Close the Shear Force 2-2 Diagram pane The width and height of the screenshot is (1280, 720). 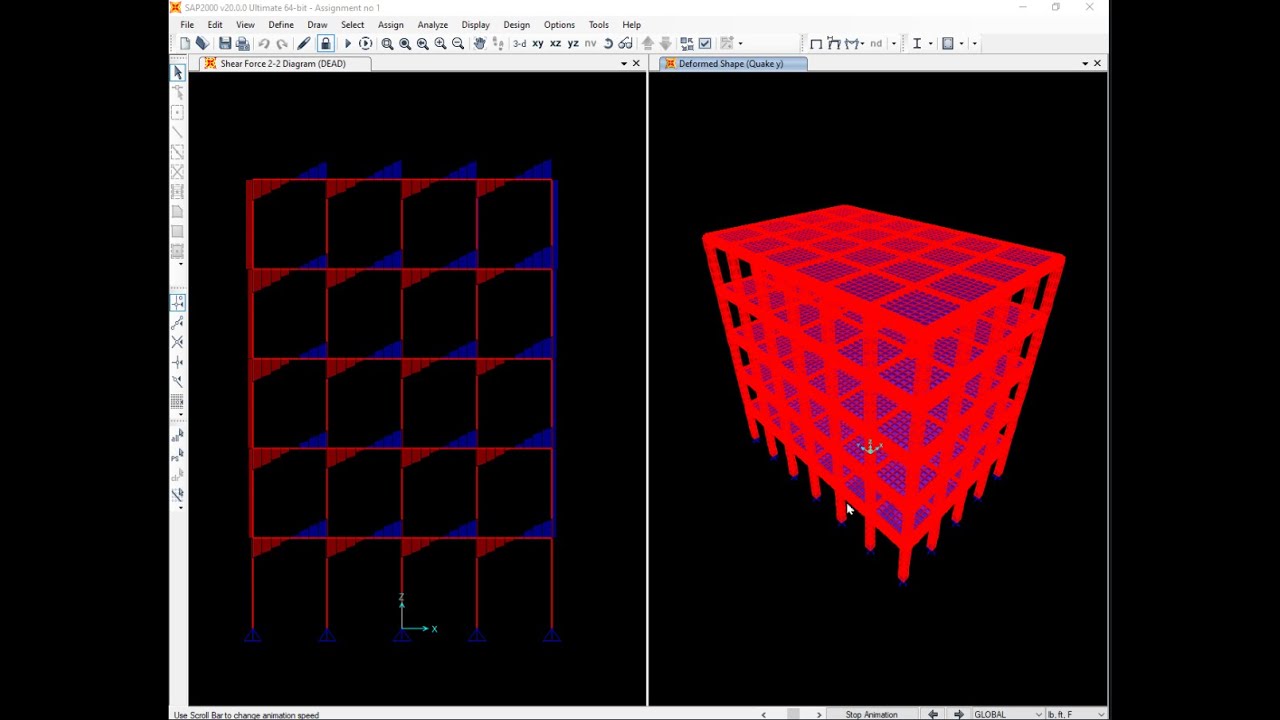click(x=636, y=64)
